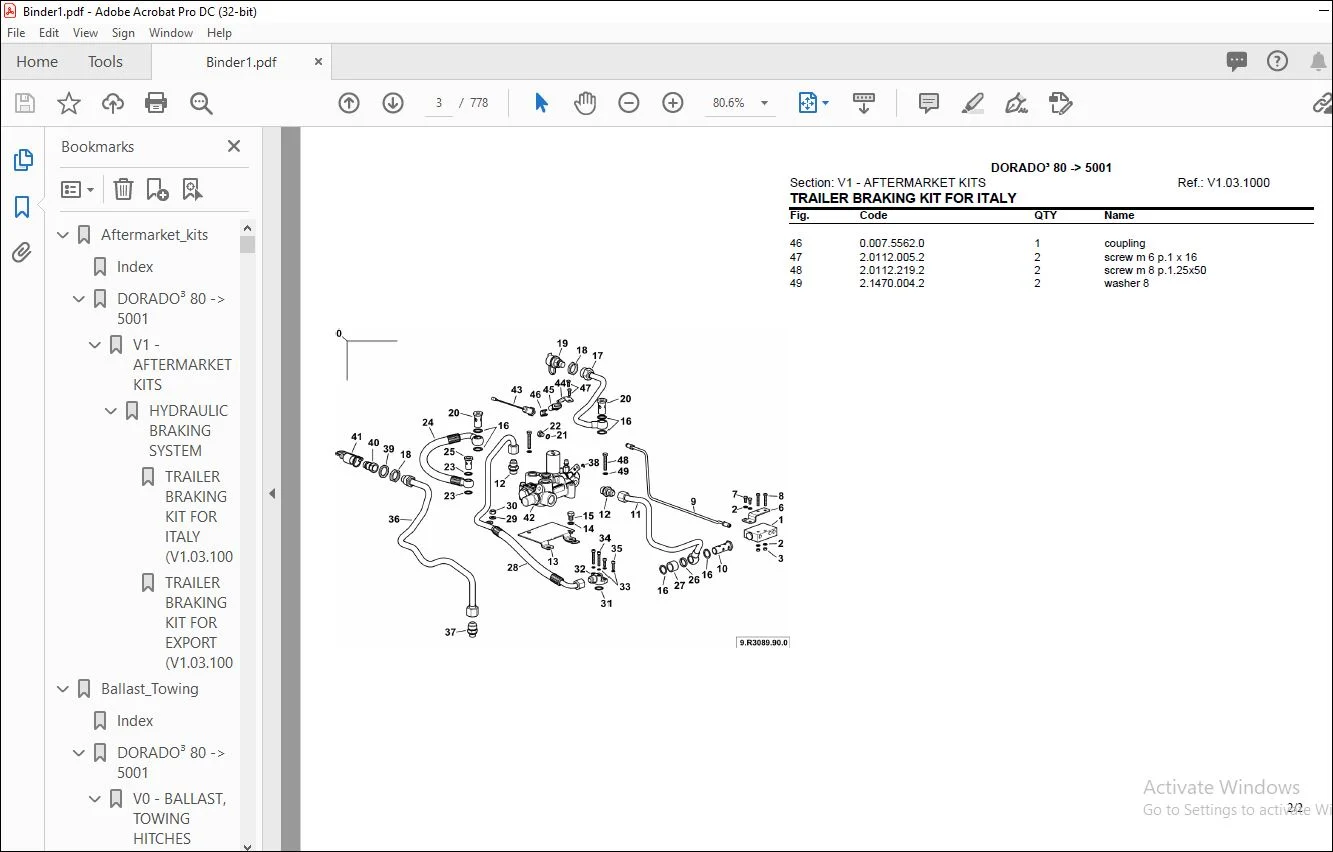Screen dimensions: 1333x852
Task: Close the Bookmarks panel
Action: tap(234, 146)
